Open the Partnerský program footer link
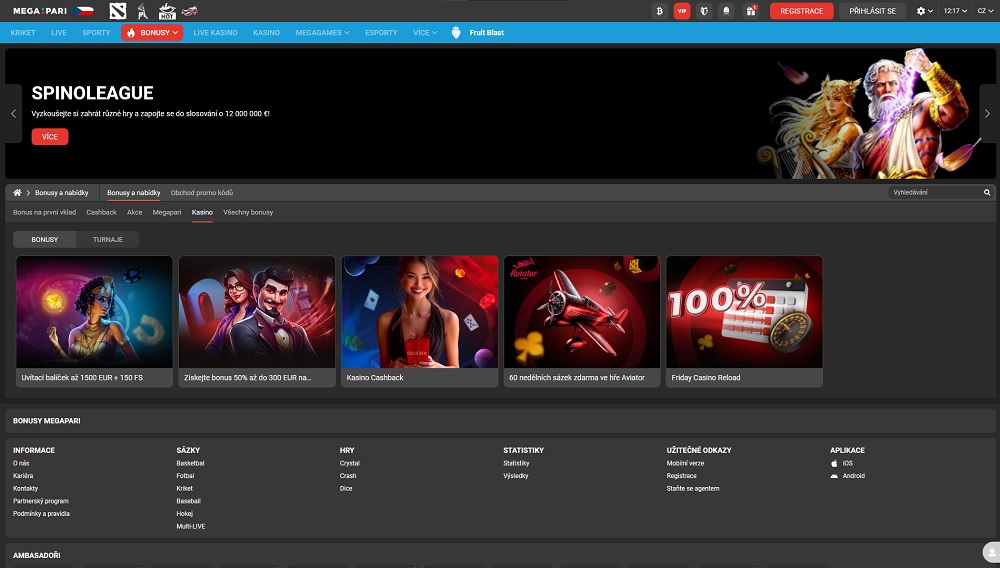1000x568 pixels. pyautogui.click(x=41, y=501)
